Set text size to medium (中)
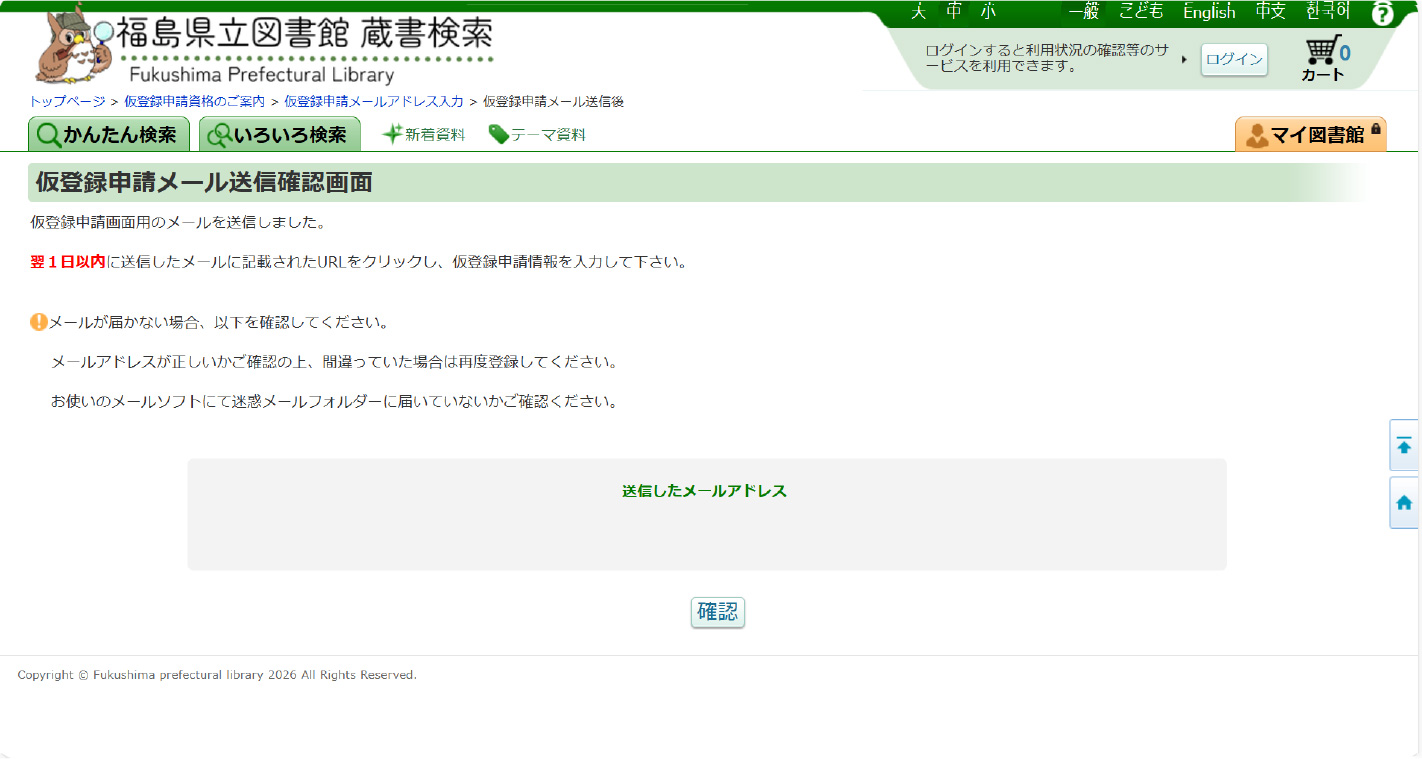The height and width of the screenshot is (759, 1422). point(953,12)
